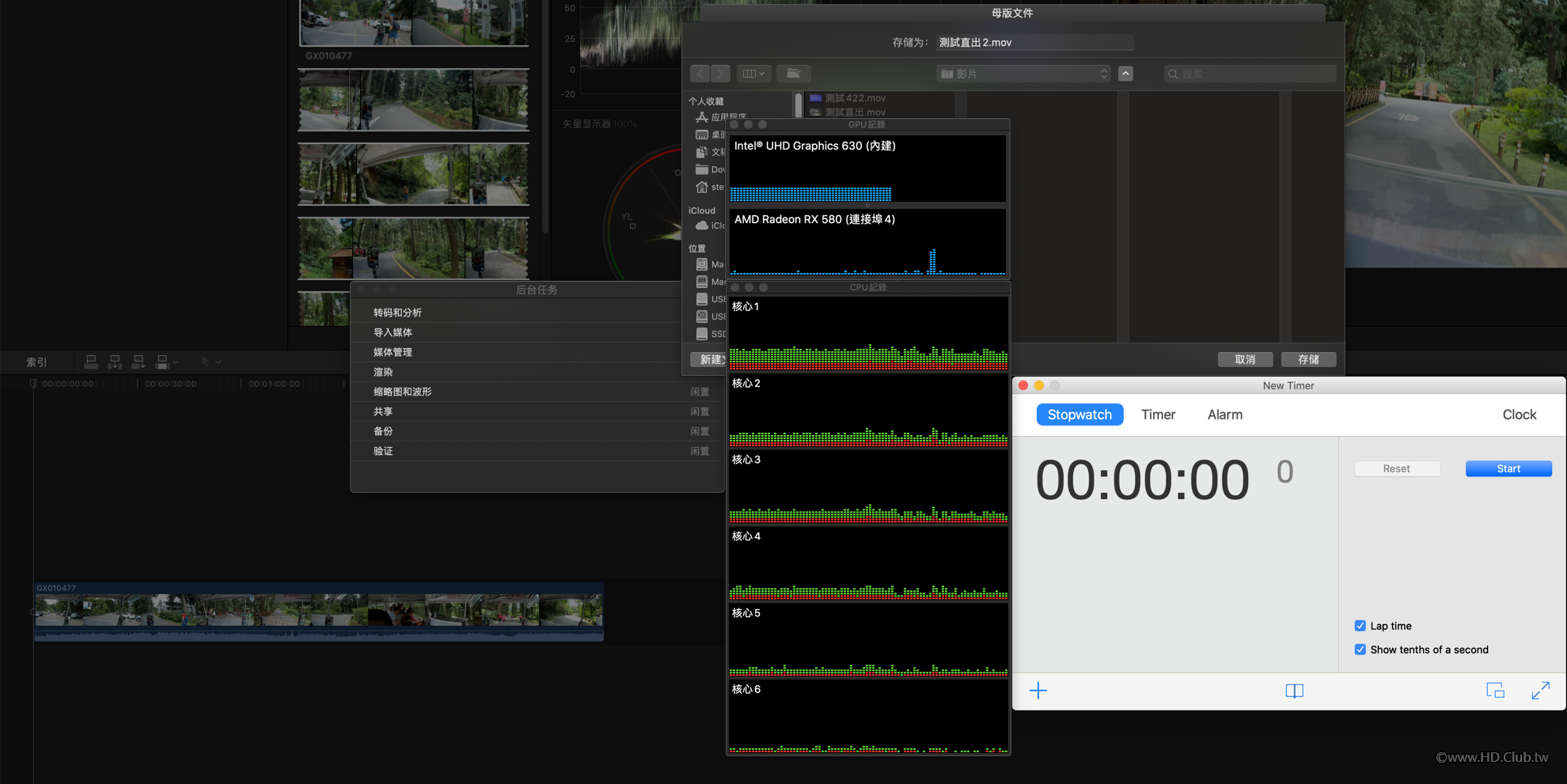
Task: Collapse the save dialog with the chevron button
Action: [x=1125, y=74]
